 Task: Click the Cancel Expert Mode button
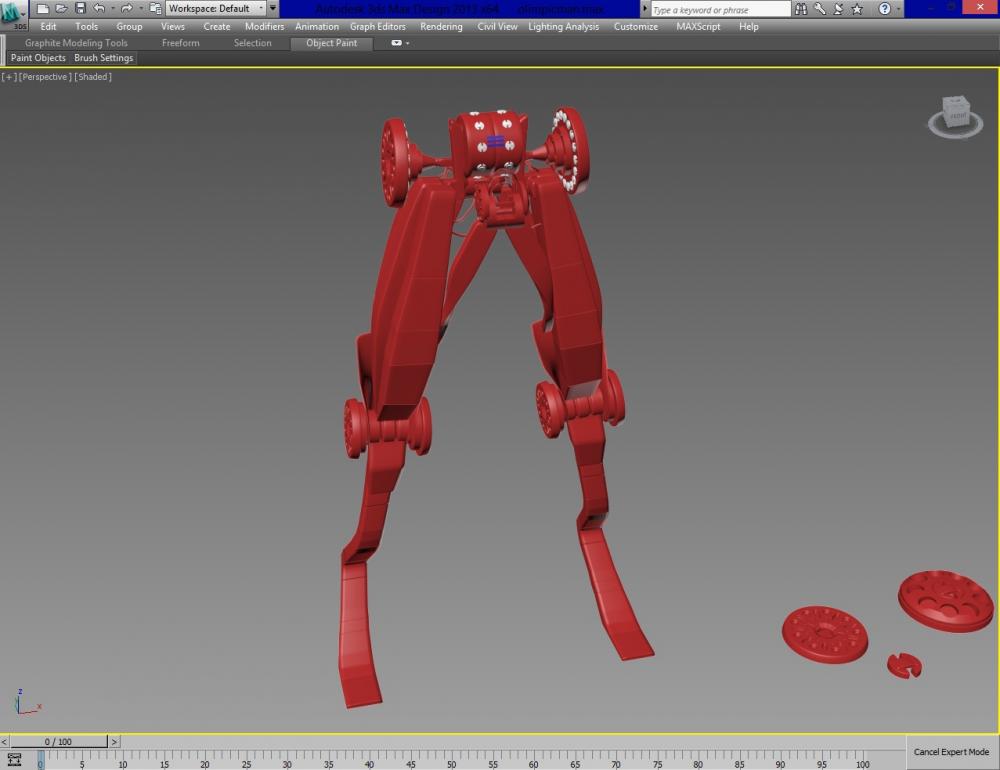[x=951, y=752]
